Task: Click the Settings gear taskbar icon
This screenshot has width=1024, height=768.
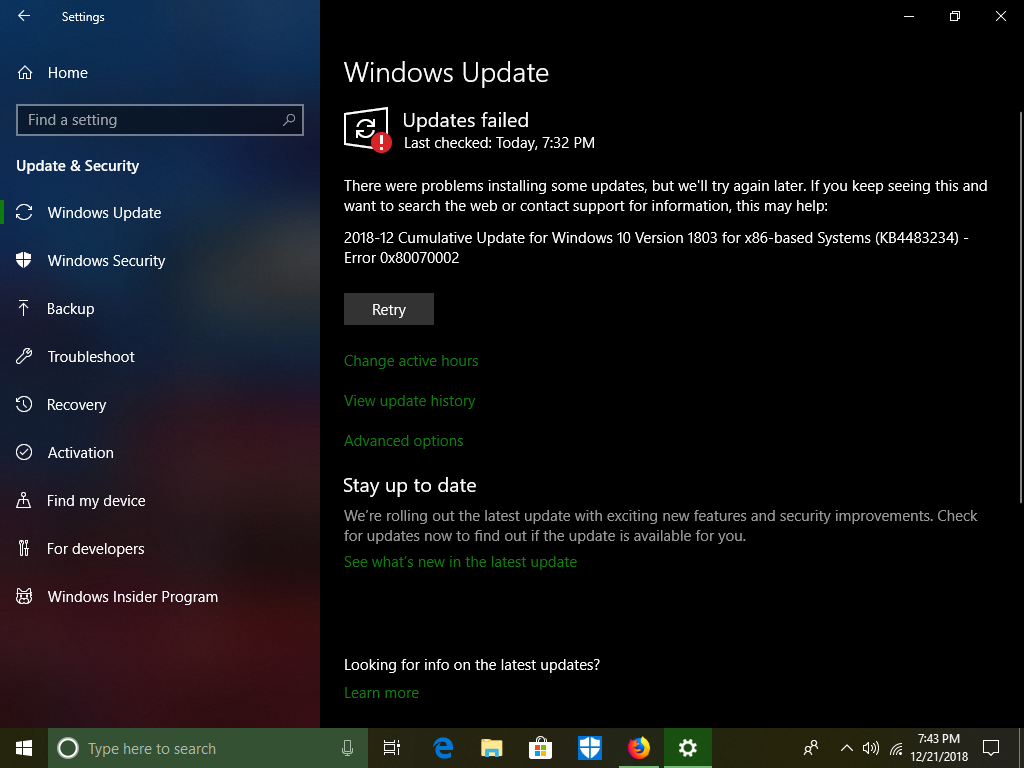Action: (x=688, y=748)
